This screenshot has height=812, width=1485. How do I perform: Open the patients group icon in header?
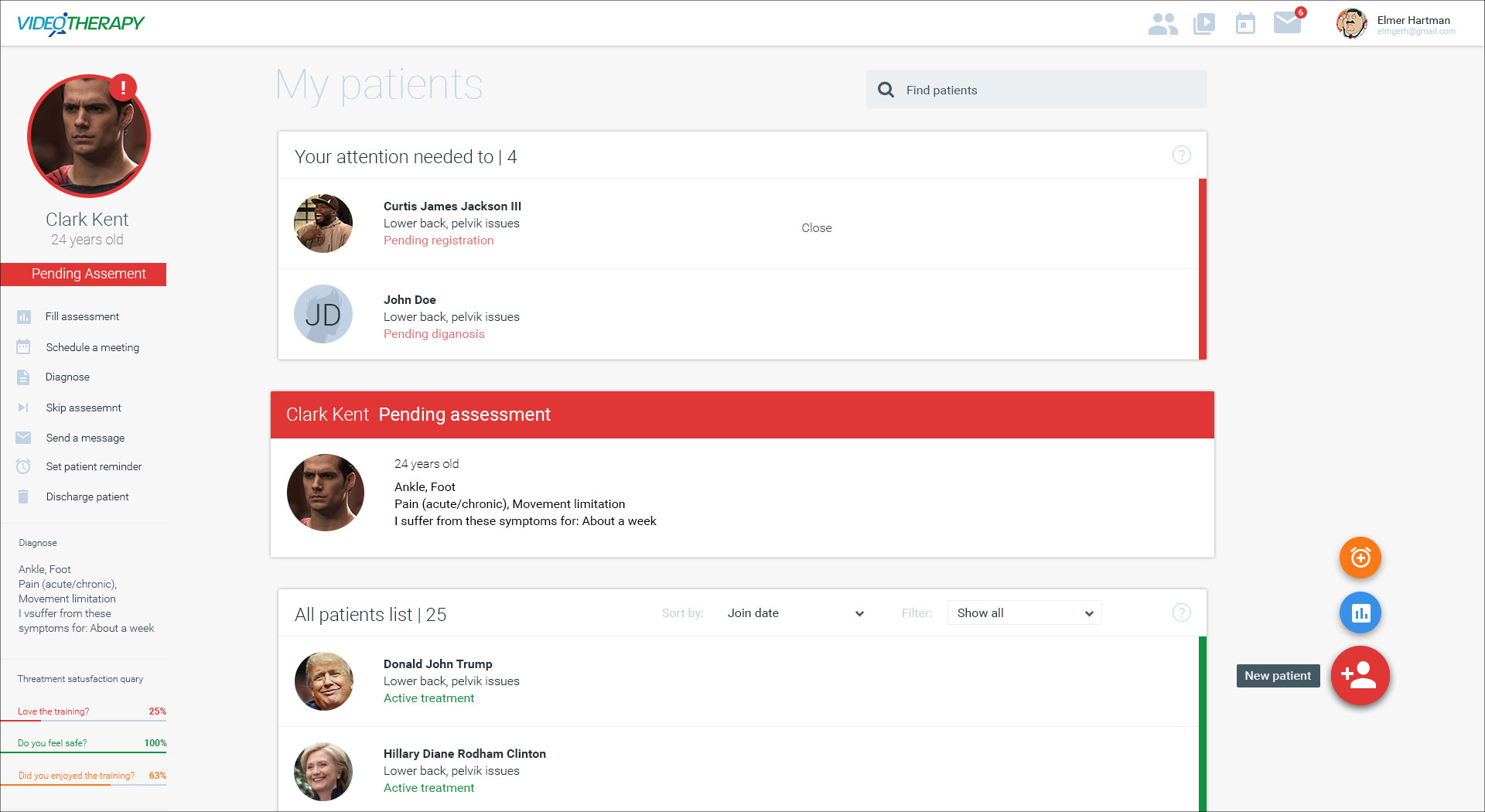1162,24
